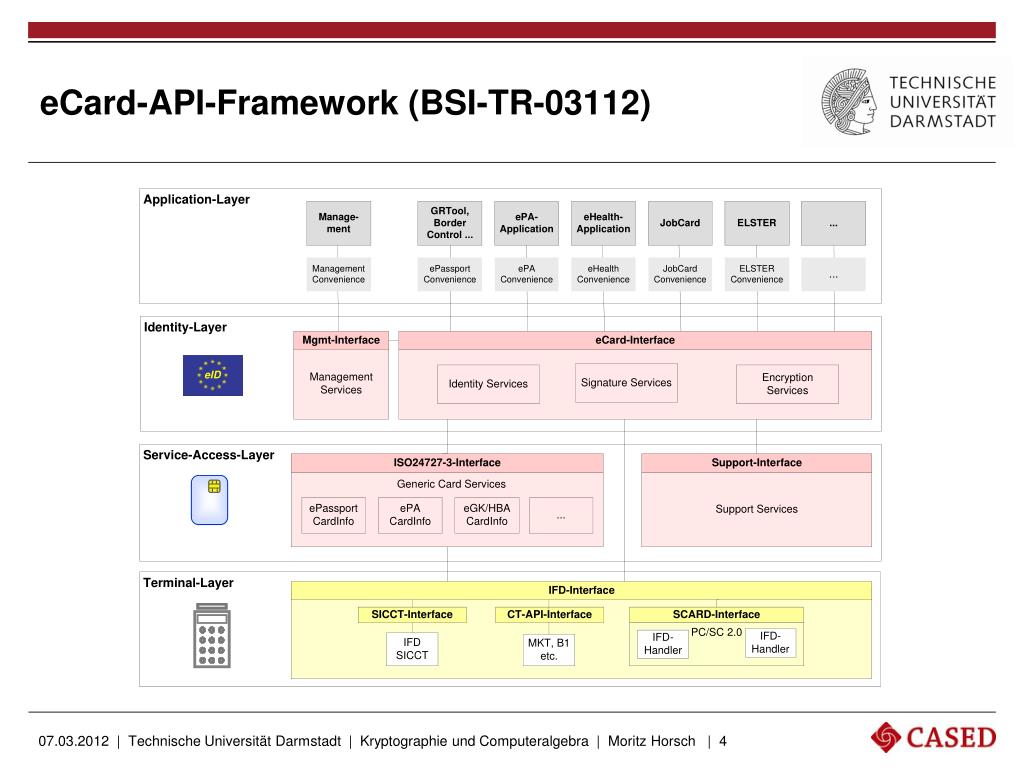Click the ePassport Convenience box
1024x768 pixels.
click(x=450, y=274)
